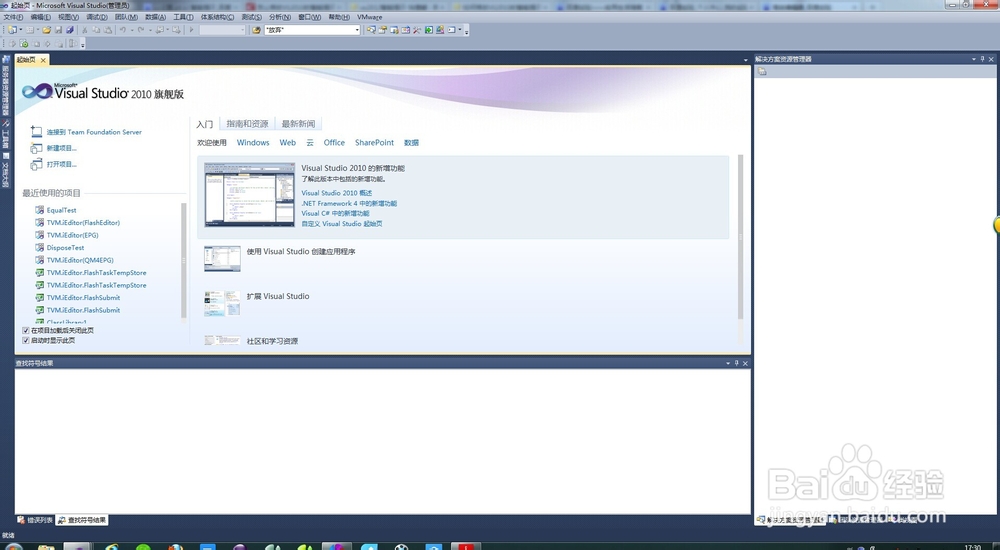Click the content area vertical scrollbar
The image size is (1000, 550).
[x=740, y=236]
